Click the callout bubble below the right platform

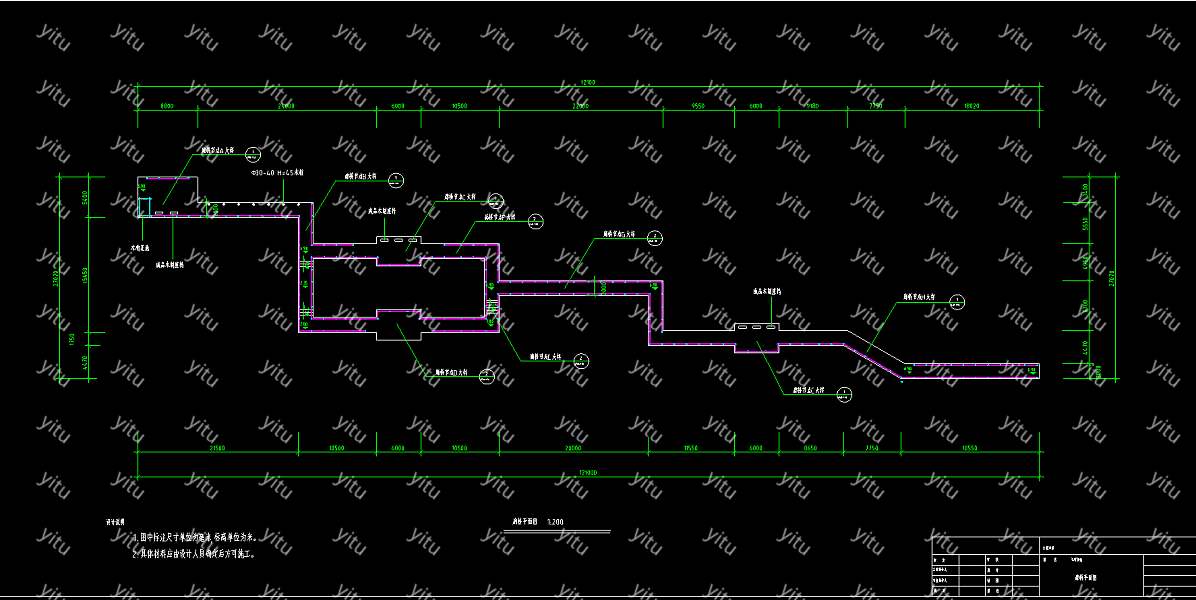point(844,395)
